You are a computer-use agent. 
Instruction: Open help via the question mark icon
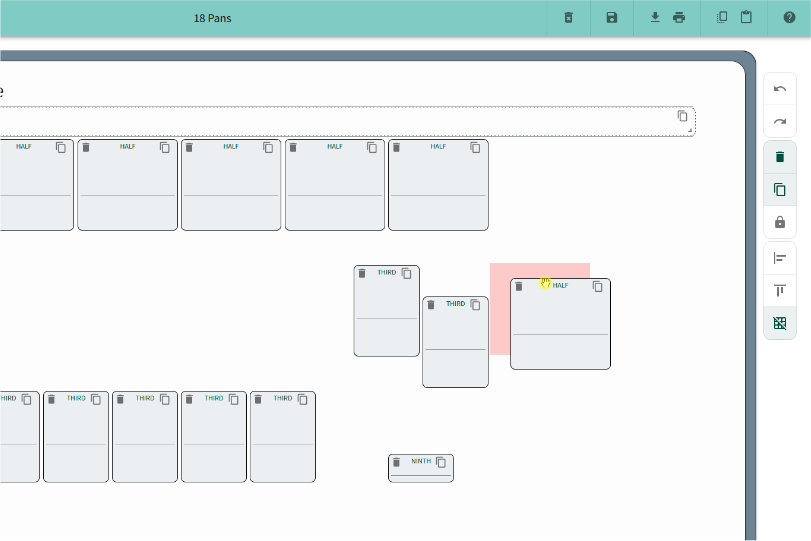(x=788, y=18)
